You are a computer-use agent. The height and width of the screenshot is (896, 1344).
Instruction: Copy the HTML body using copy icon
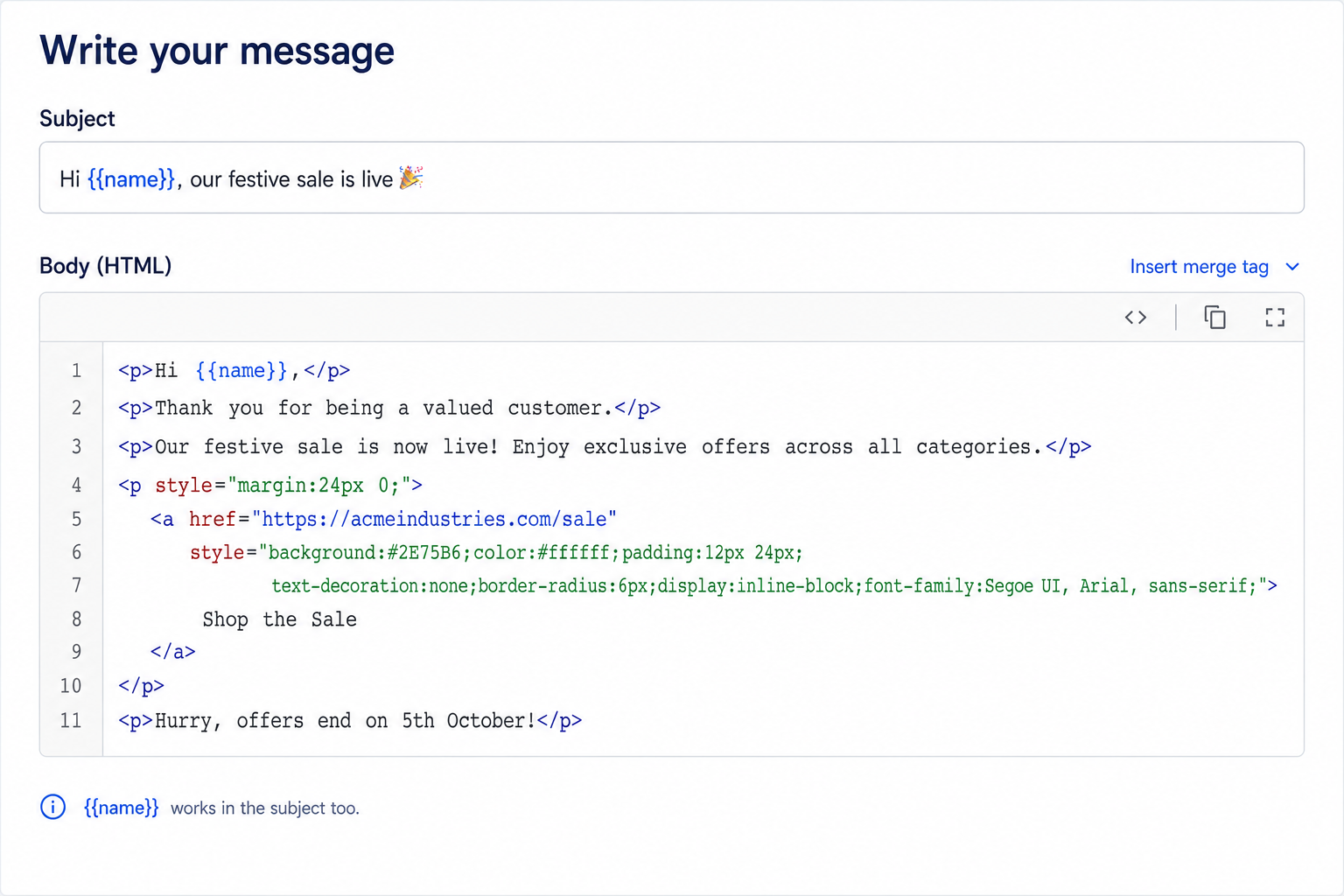(1215, 318)
